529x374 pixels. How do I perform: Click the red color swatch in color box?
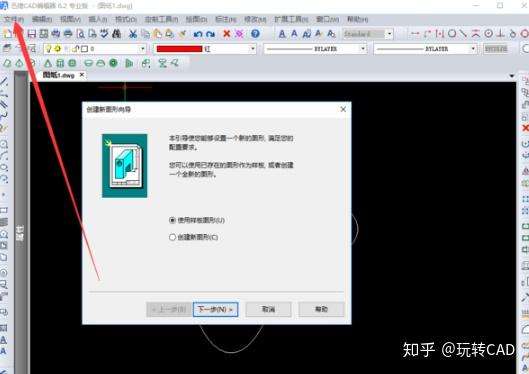(179, 49)
